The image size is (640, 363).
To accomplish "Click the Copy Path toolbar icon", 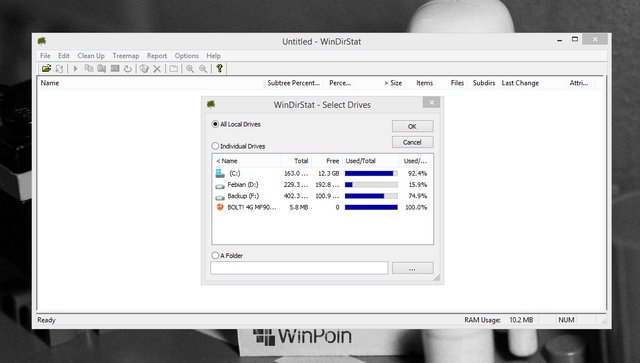I will 89,68.
